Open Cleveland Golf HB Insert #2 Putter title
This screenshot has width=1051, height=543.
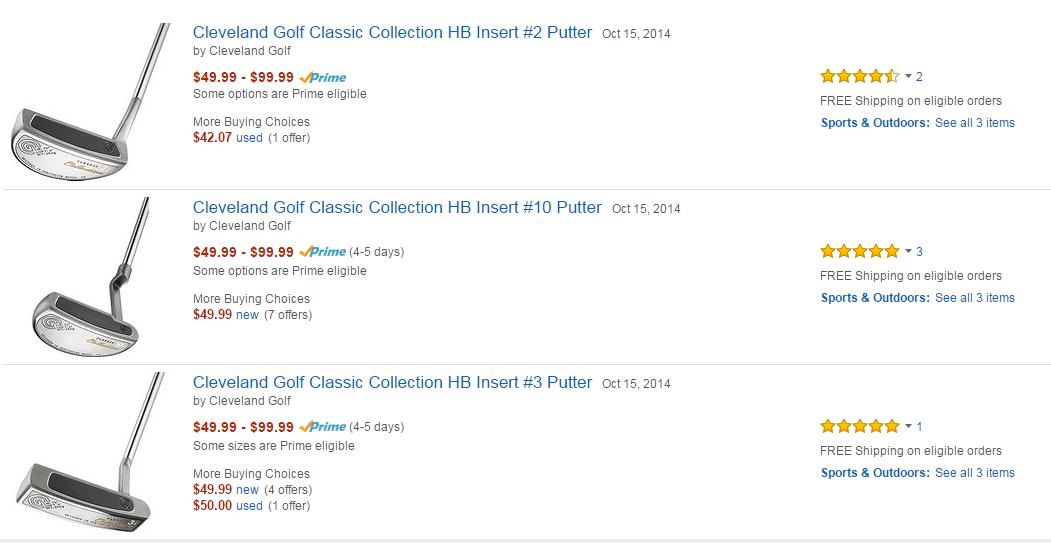click(392, 33)
